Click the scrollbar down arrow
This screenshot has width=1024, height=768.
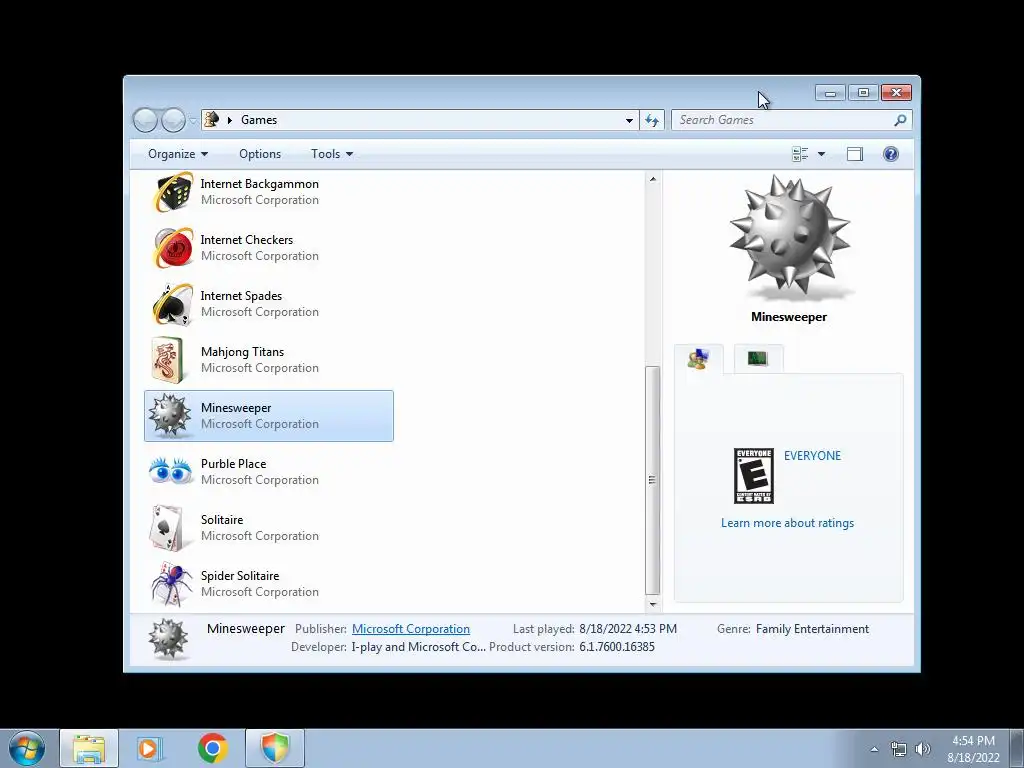pos(652,605)
